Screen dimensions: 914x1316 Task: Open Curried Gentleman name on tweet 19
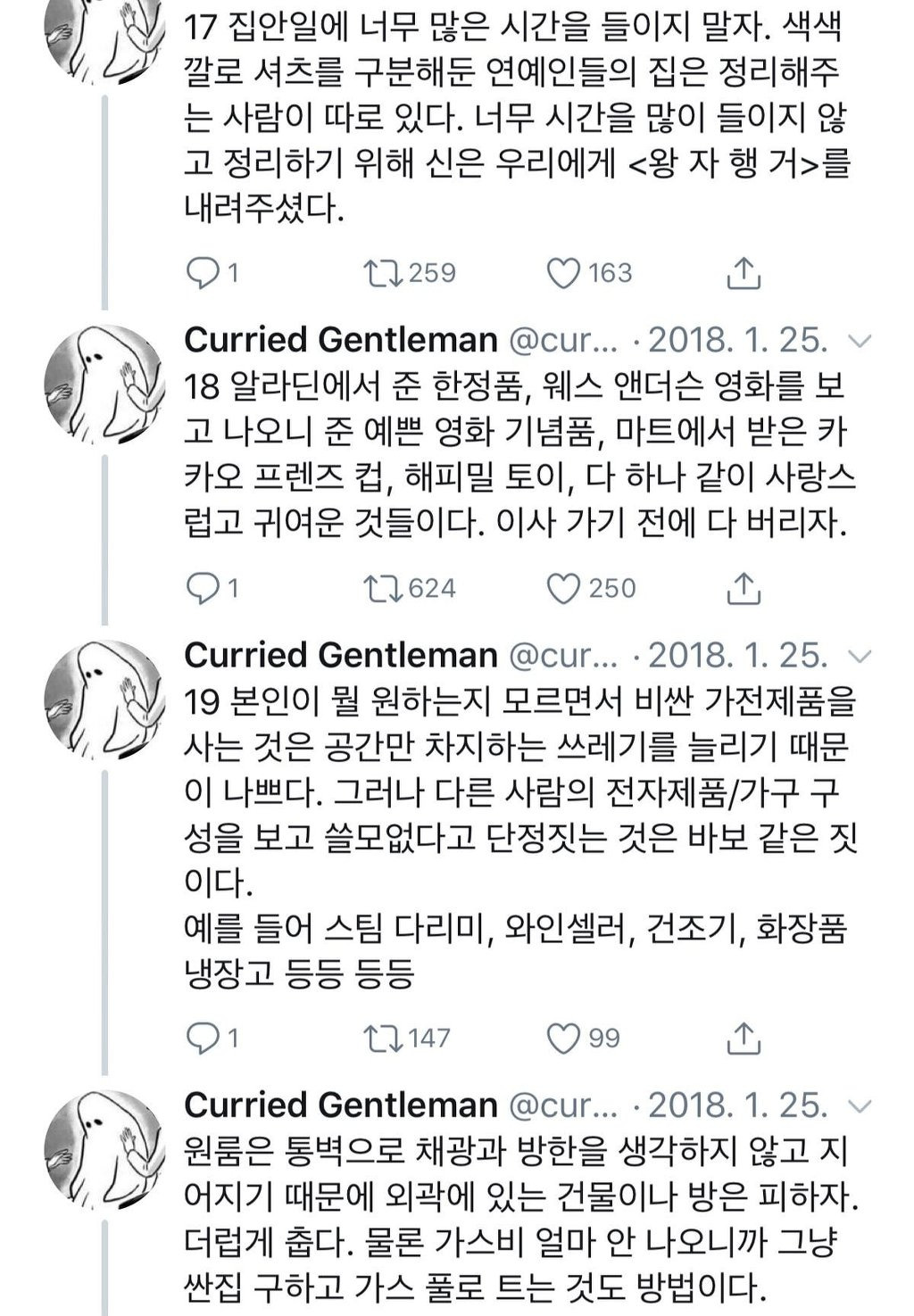click(340, 656)
